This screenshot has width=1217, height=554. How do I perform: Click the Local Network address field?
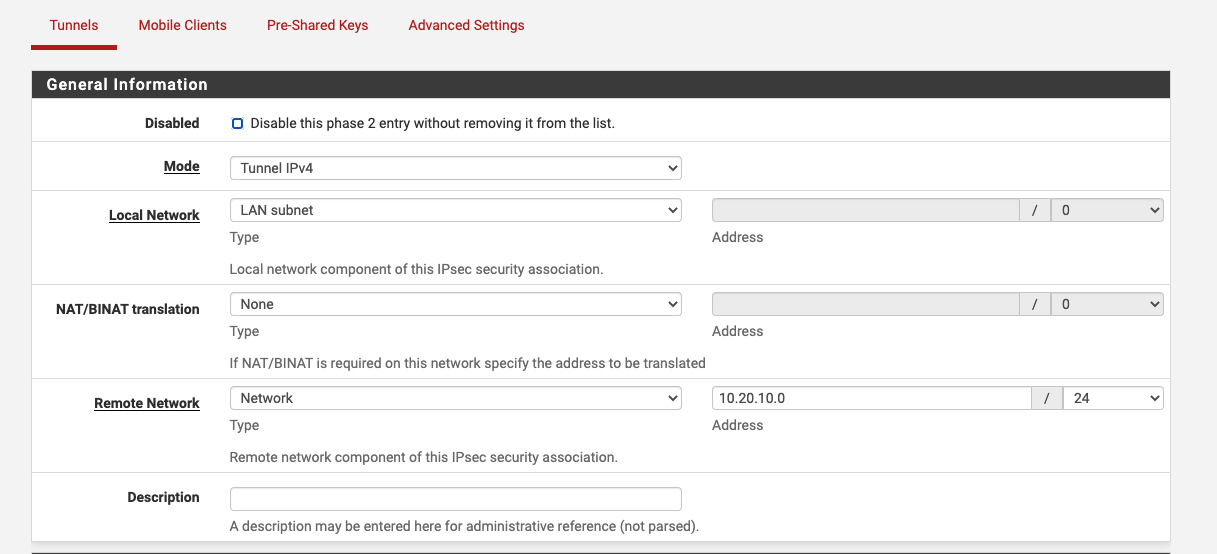pyautogui.click(x=865, y=210)
